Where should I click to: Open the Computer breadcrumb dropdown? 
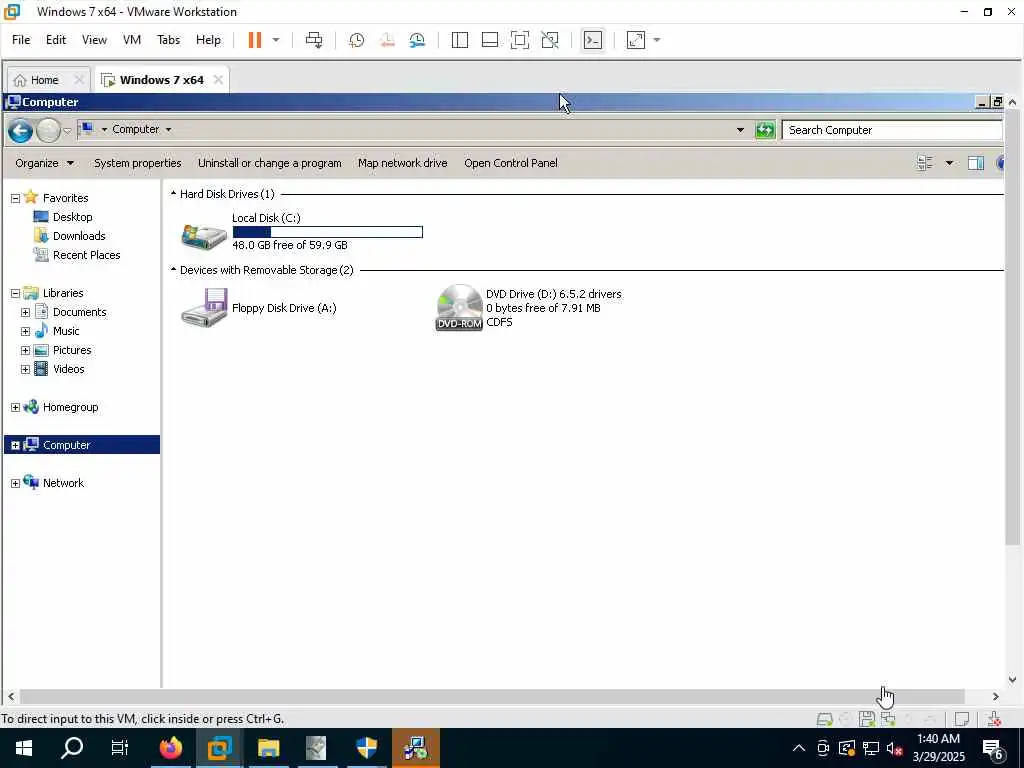coord(168,129)
